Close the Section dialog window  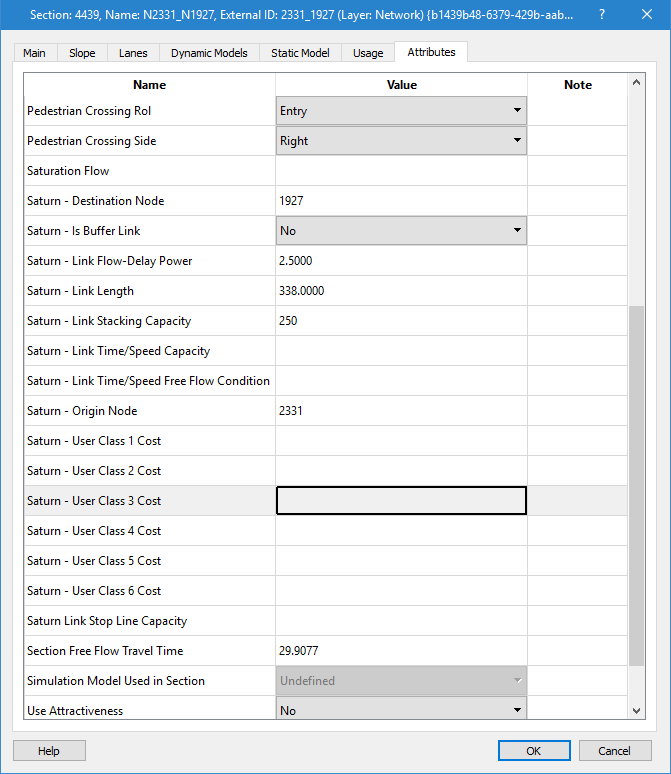[x=647, y=14]
